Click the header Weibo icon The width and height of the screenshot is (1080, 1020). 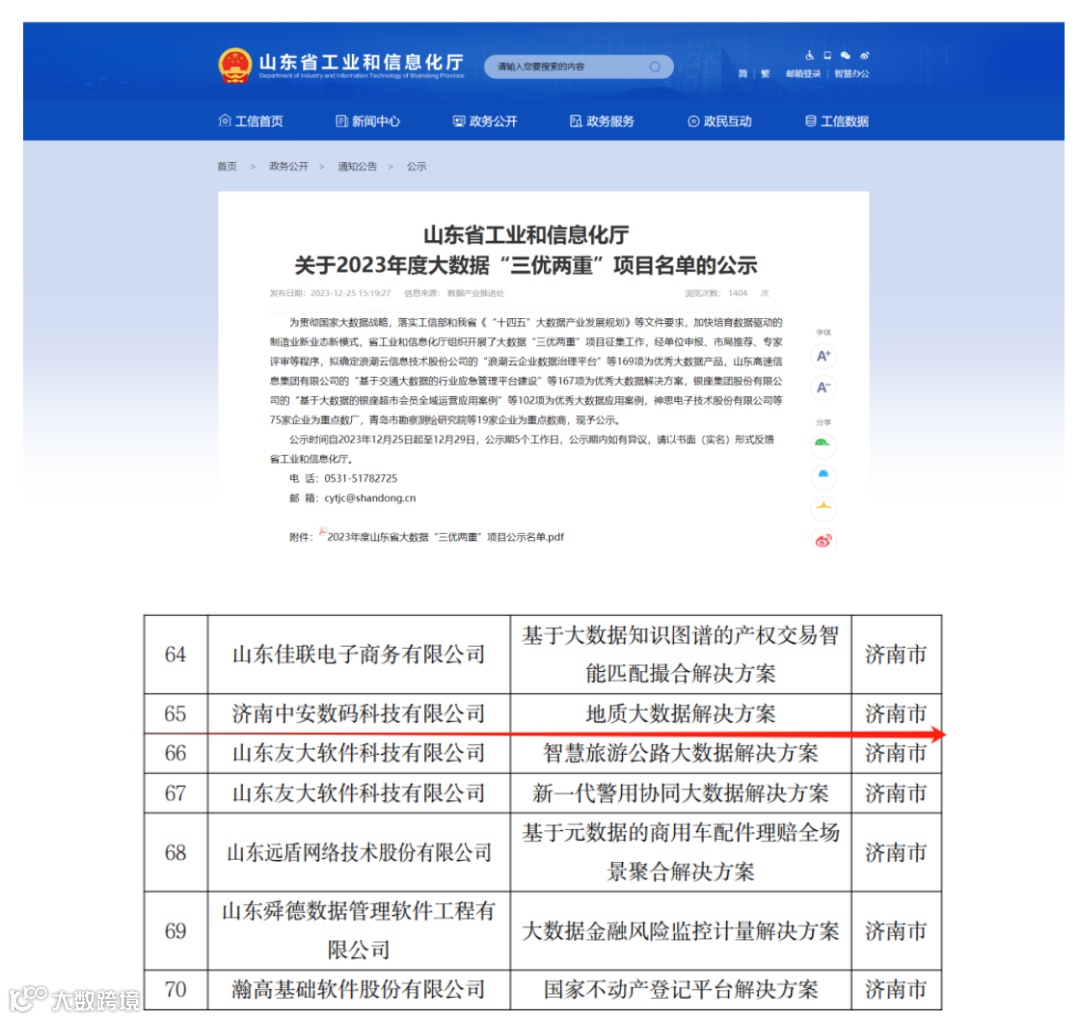click(864, 55)
